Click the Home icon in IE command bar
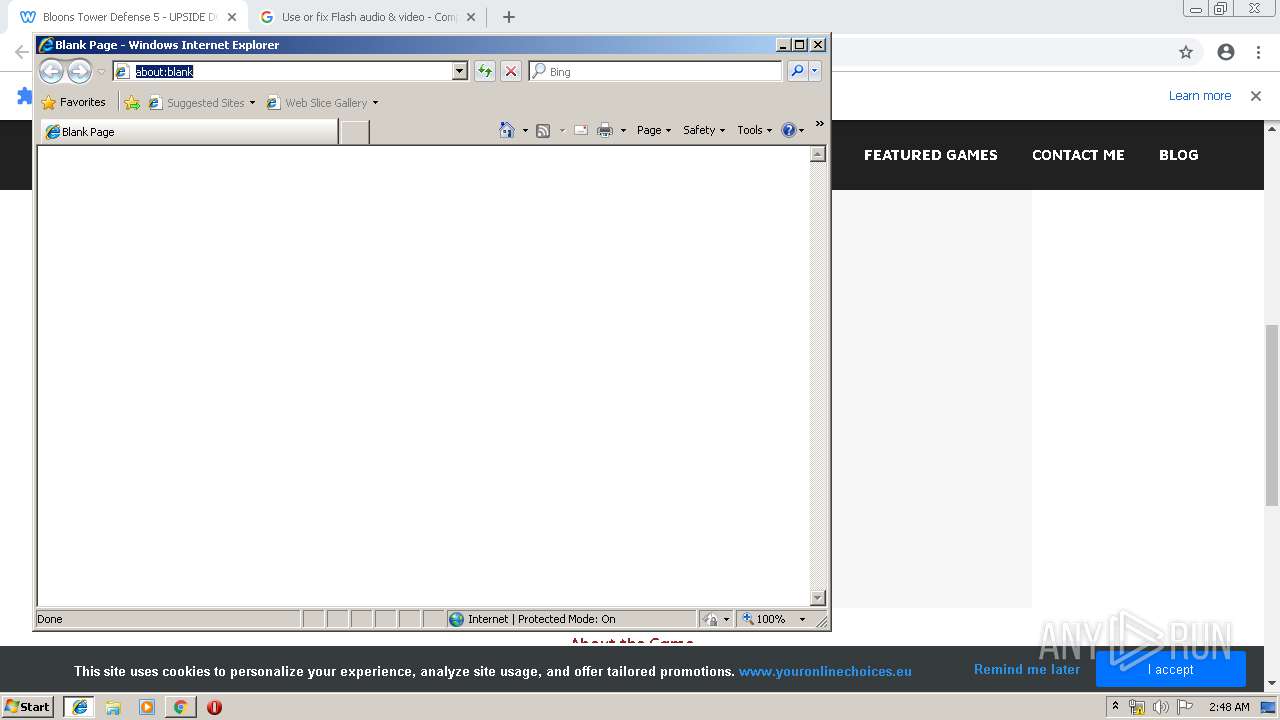Viewport: 1280px width, 720px height. (507, 130)
